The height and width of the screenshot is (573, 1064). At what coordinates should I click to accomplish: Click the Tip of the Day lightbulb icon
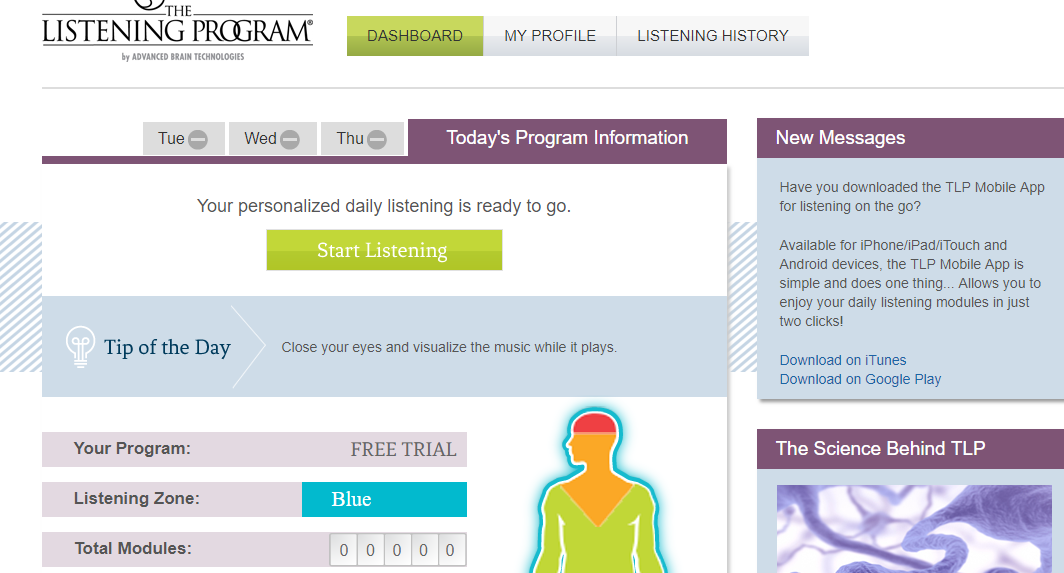[80, 346]
